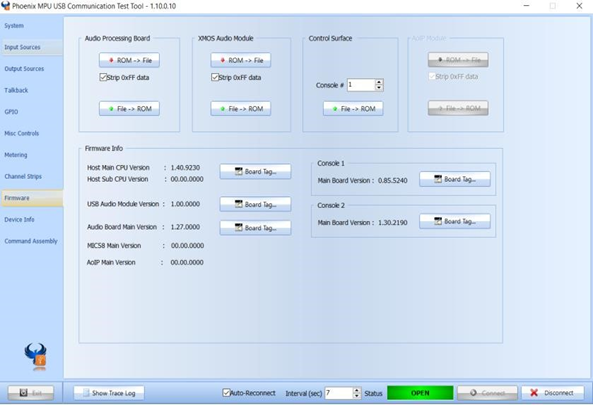Switch to Input Sources page
The height and width of the screenshot is (405, 593).
pyautogui.click(x=31, y=47)
